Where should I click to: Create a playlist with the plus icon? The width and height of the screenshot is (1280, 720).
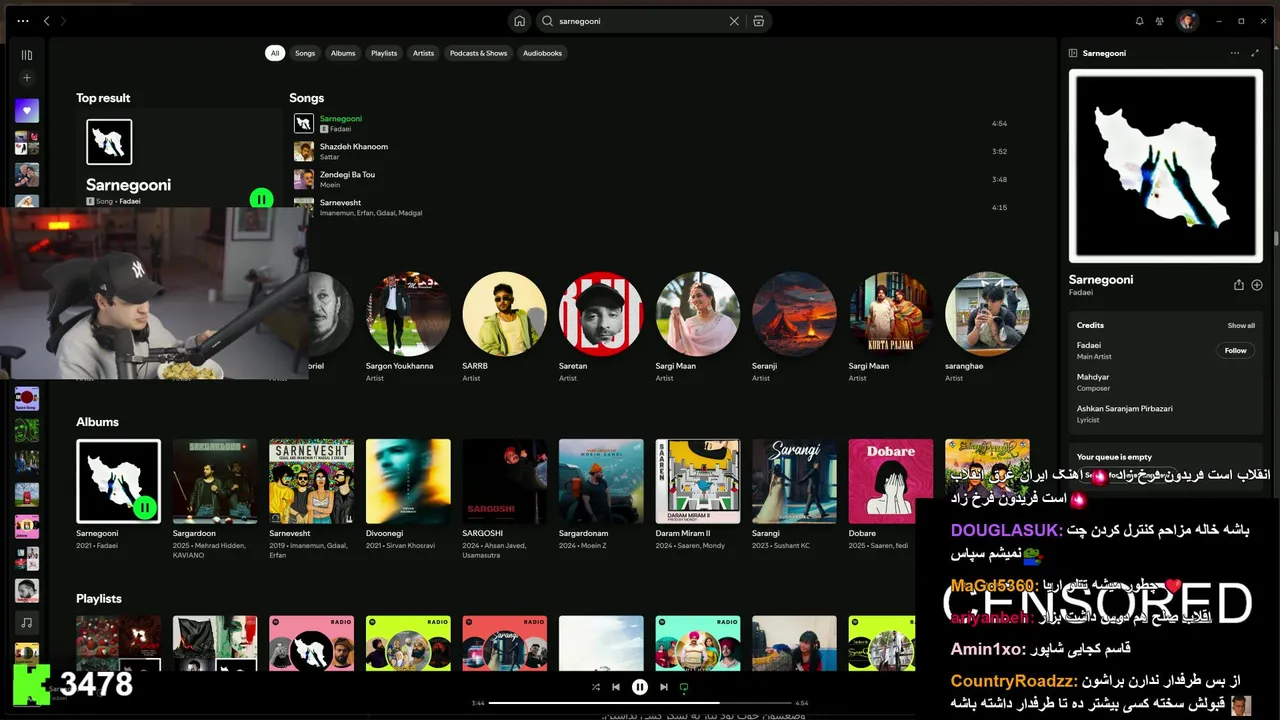pos(27,78)
